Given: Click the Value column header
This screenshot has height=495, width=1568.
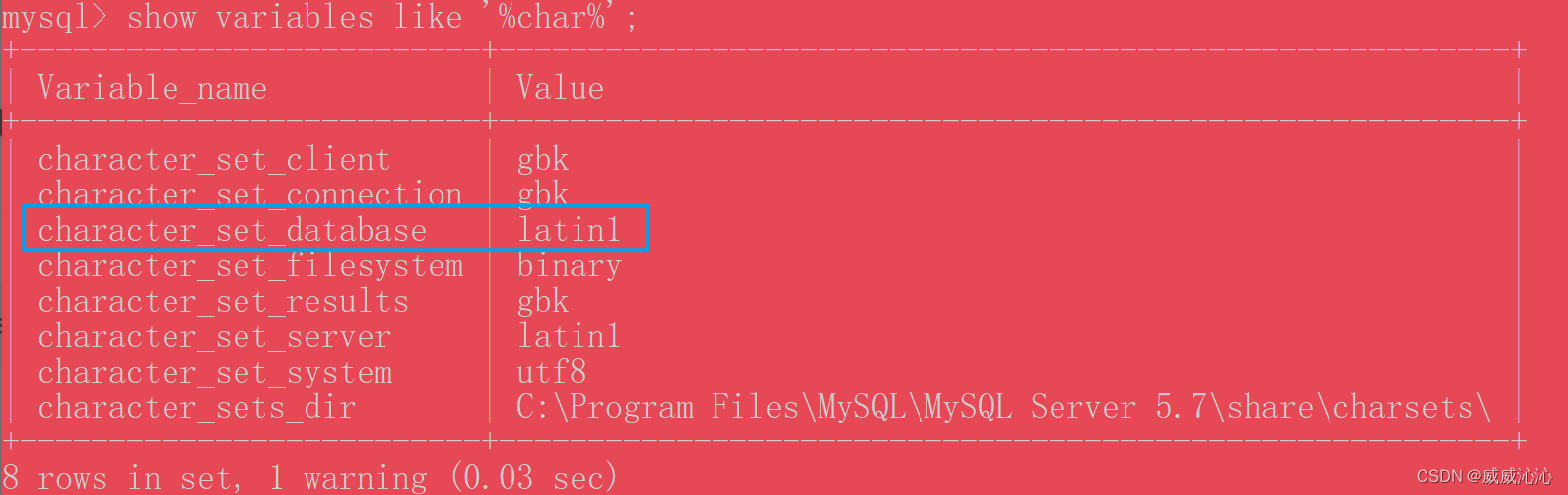Looking at the screenshot, I should click(560, 88).
